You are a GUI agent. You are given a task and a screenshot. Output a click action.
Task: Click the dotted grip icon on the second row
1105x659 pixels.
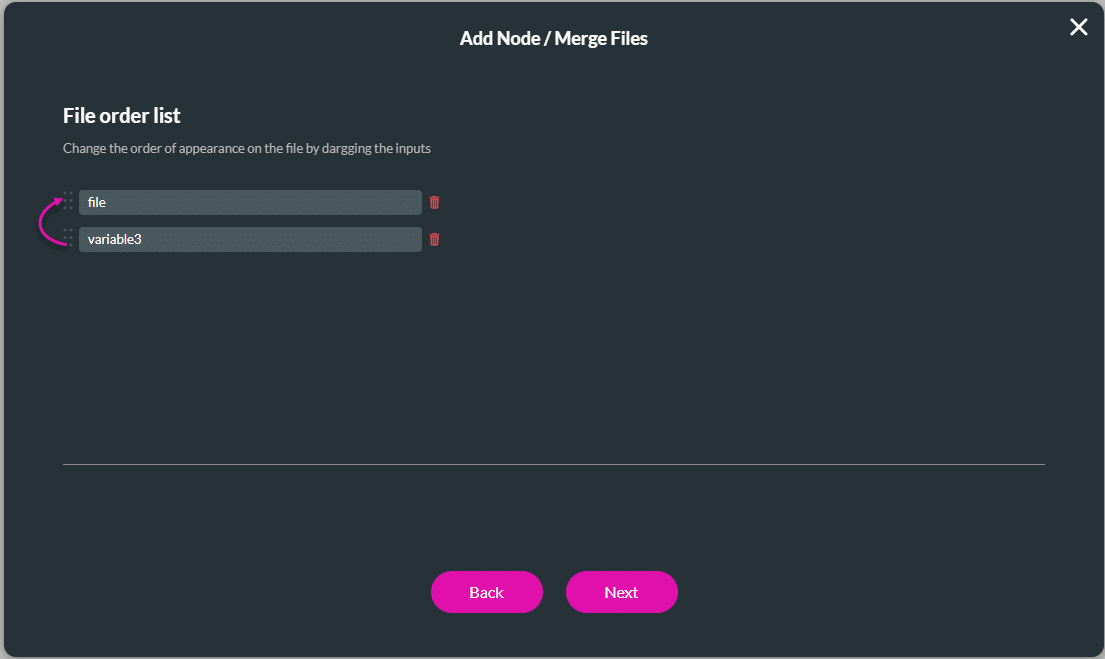69,239
